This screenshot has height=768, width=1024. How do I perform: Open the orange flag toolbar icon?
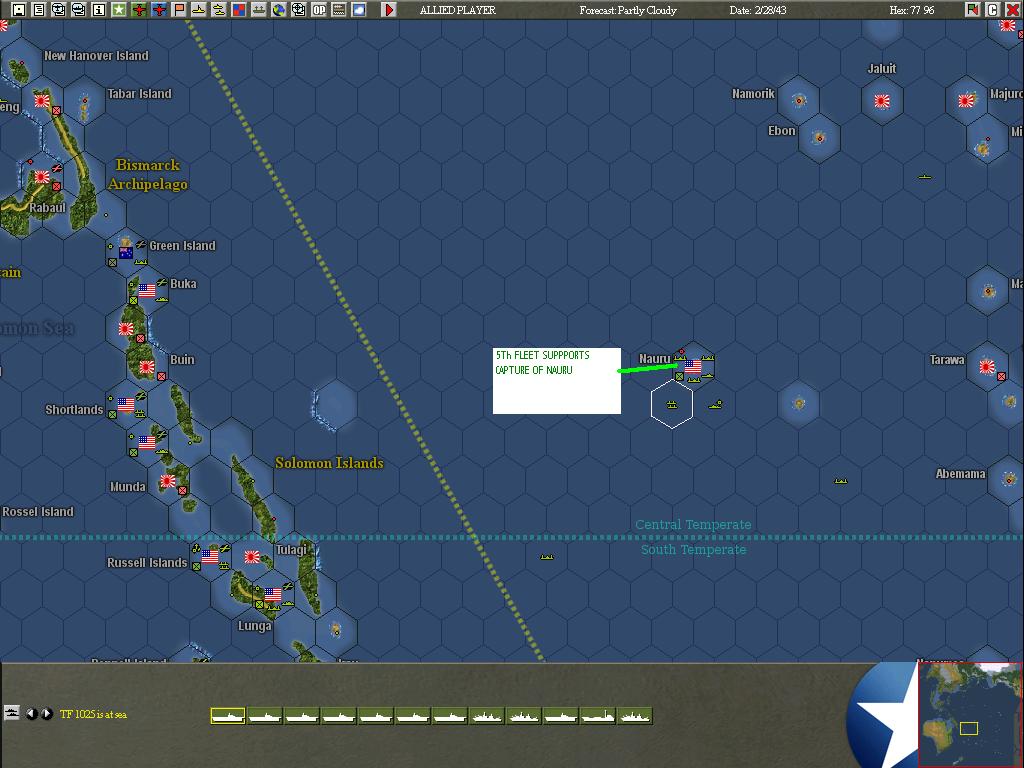(x=179, y=10)
